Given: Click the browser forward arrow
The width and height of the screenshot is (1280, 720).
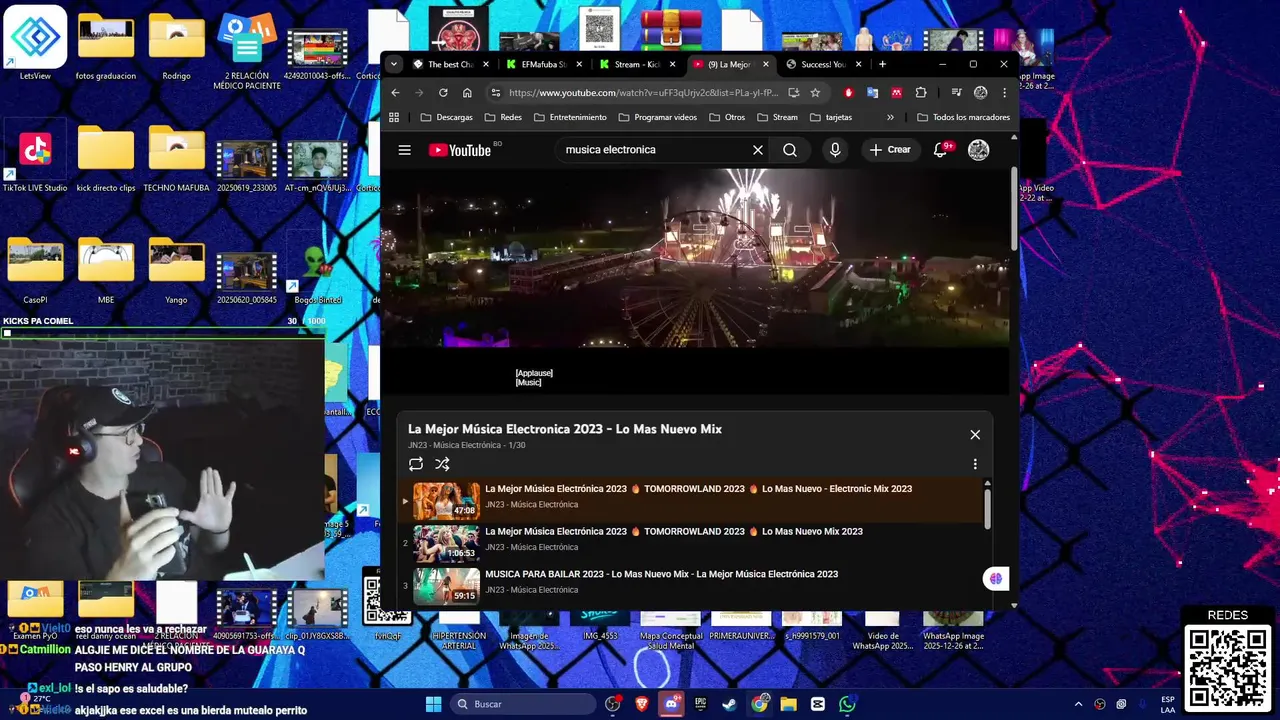Looking at the screenshot, I should click(419, 93).
